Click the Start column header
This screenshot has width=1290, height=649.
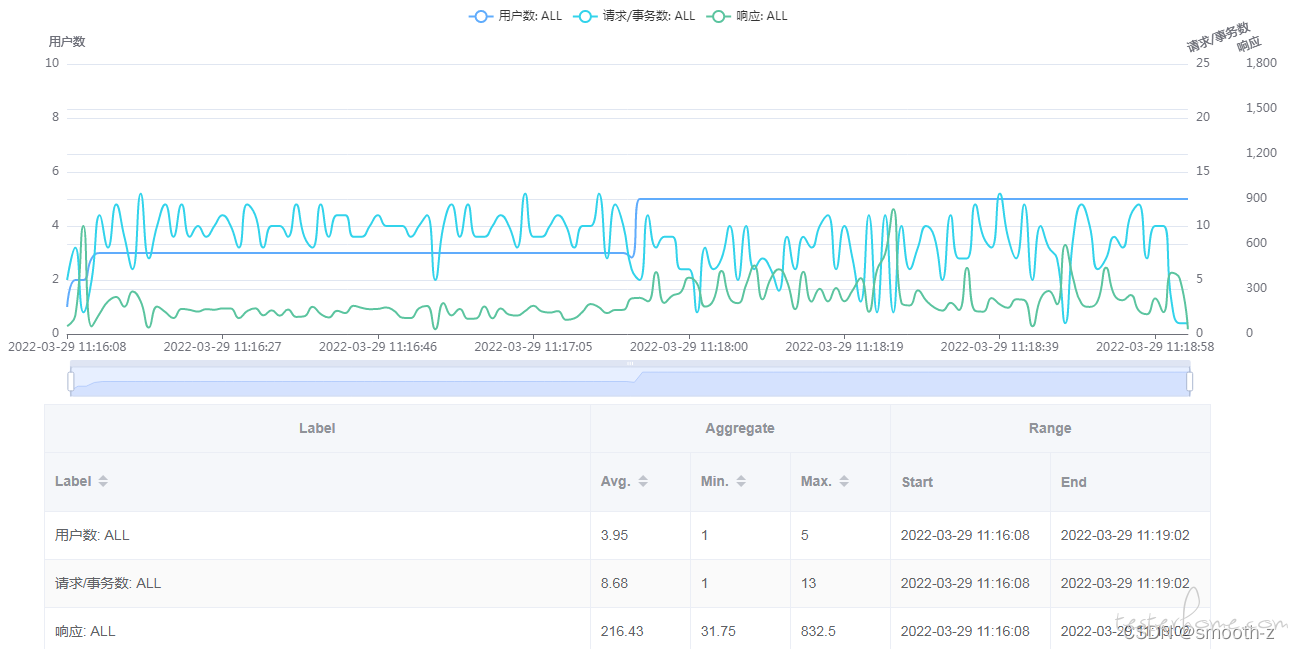coord(917,482)
